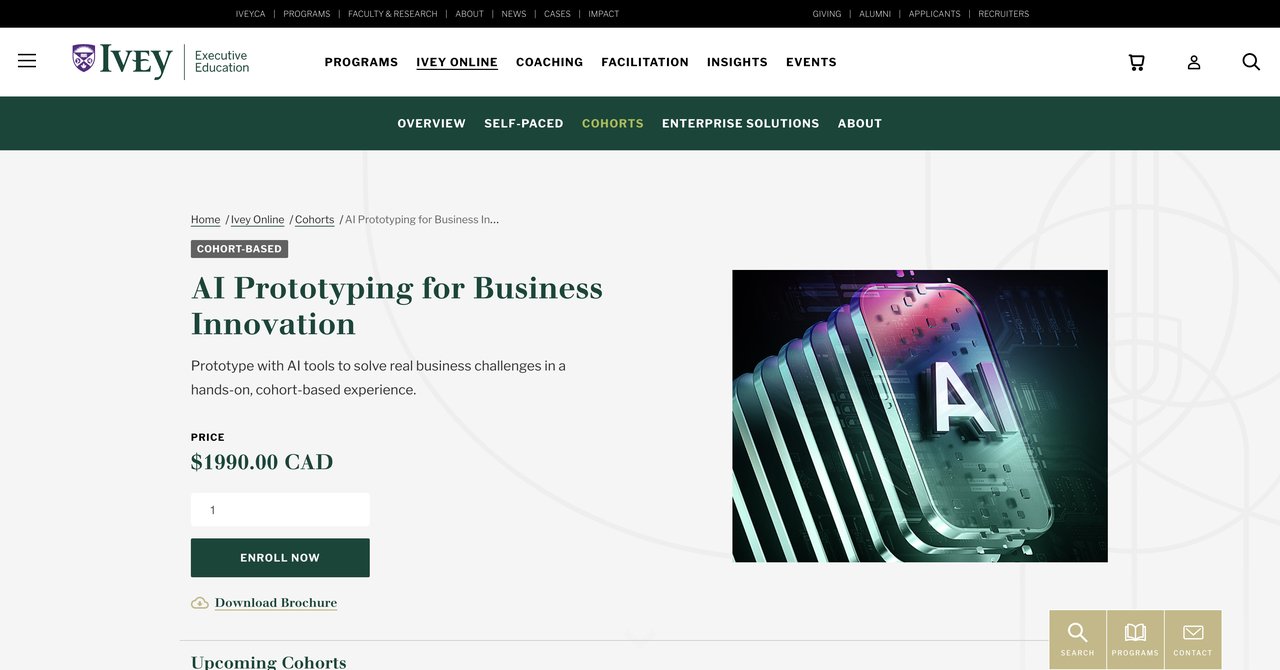The height and width of the screenshot is (670, 1280).
Task: Click the Upcoming Cohorts heading
Action: coord(268,662)
